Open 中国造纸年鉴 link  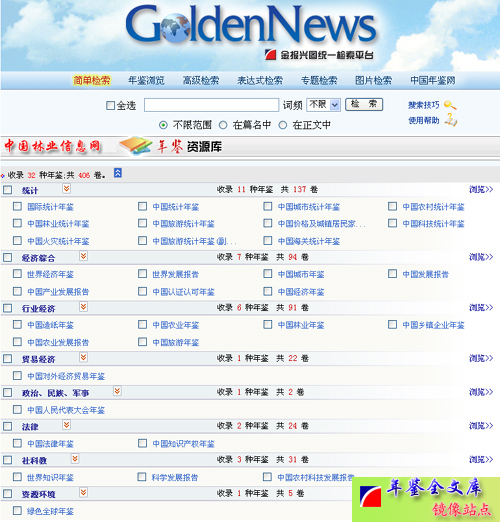(51, 325)
